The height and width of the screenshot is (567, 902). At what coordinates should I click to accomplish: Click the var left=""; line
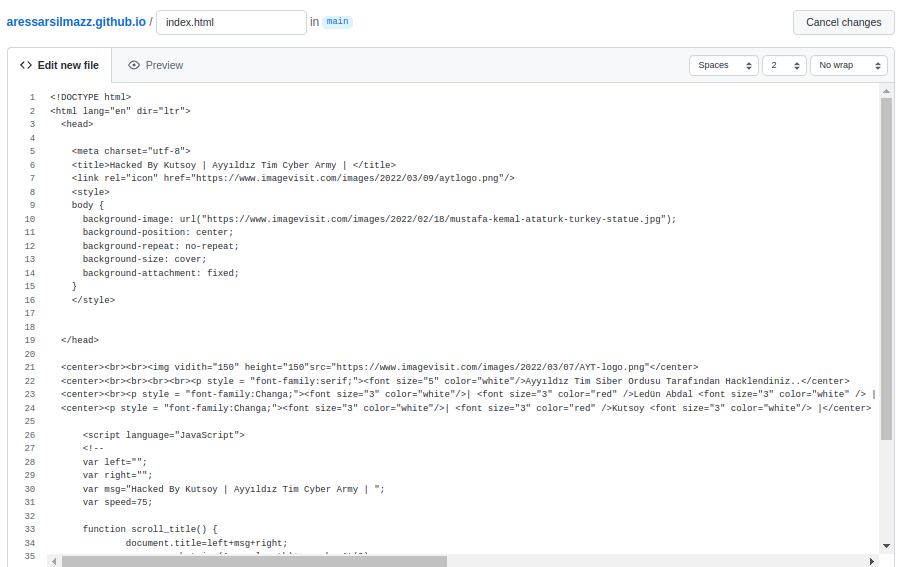pos(114,462)
